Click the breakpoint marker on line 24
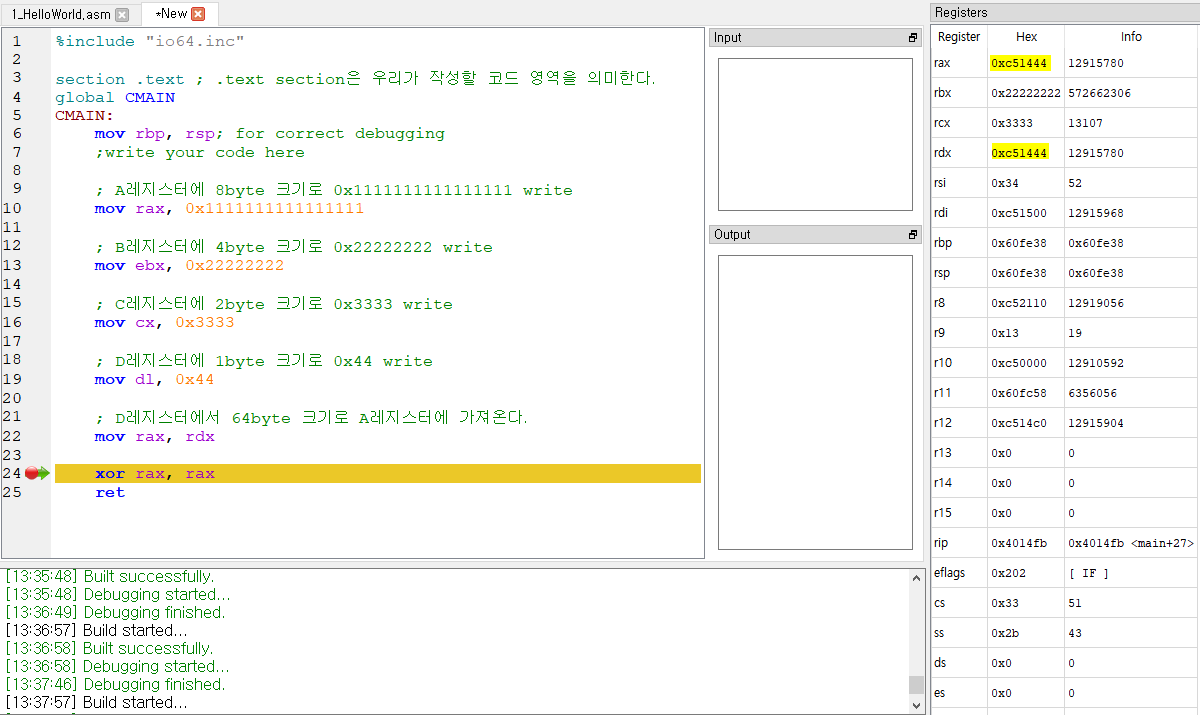 pos(31,474)
